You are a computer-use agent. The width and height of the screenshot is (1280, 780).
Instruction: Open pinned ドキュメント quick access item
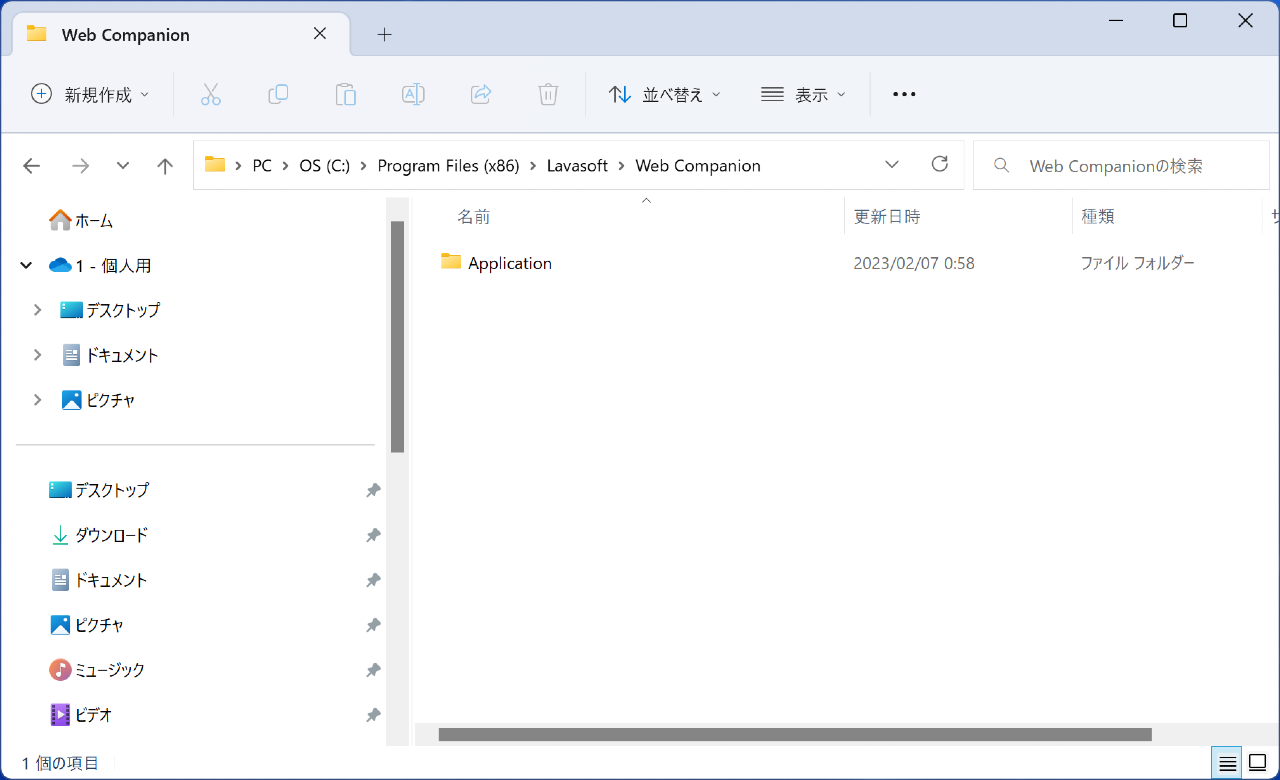[99, 580]
